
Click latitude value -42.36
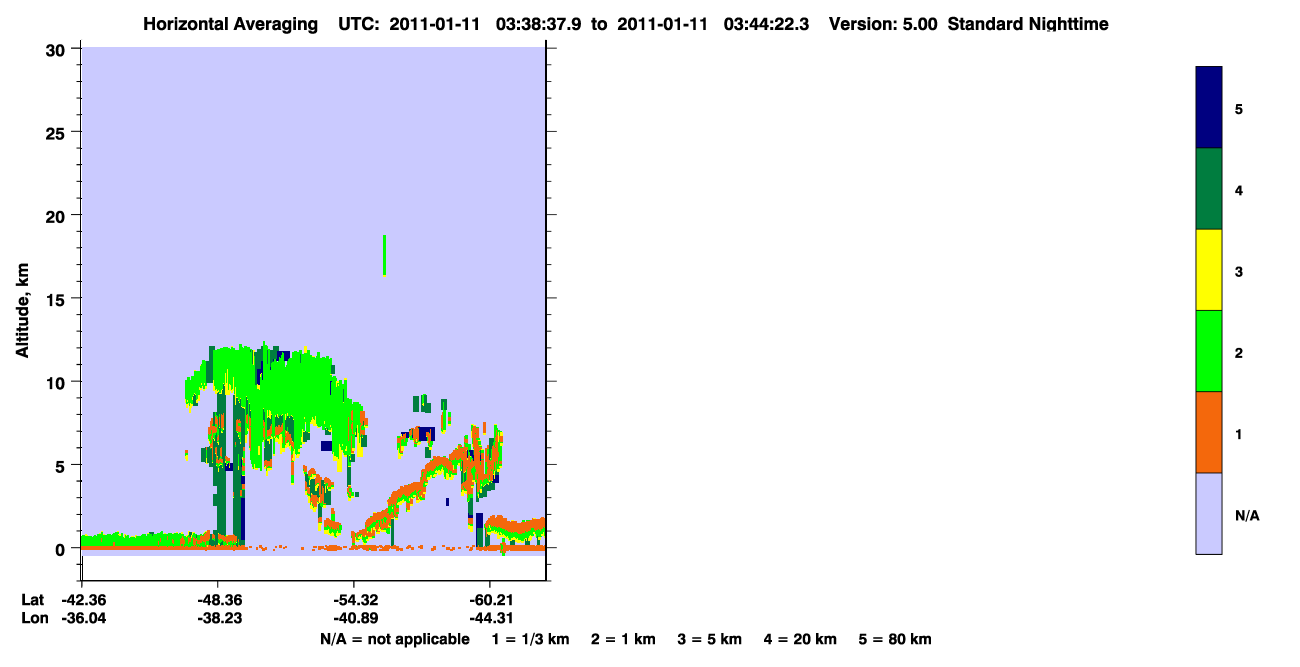[82, 600]
